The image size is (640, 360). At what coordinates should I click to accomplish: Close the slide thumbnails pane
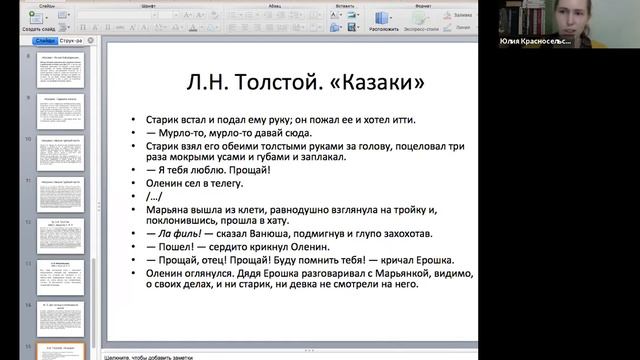tap(91, 40)
